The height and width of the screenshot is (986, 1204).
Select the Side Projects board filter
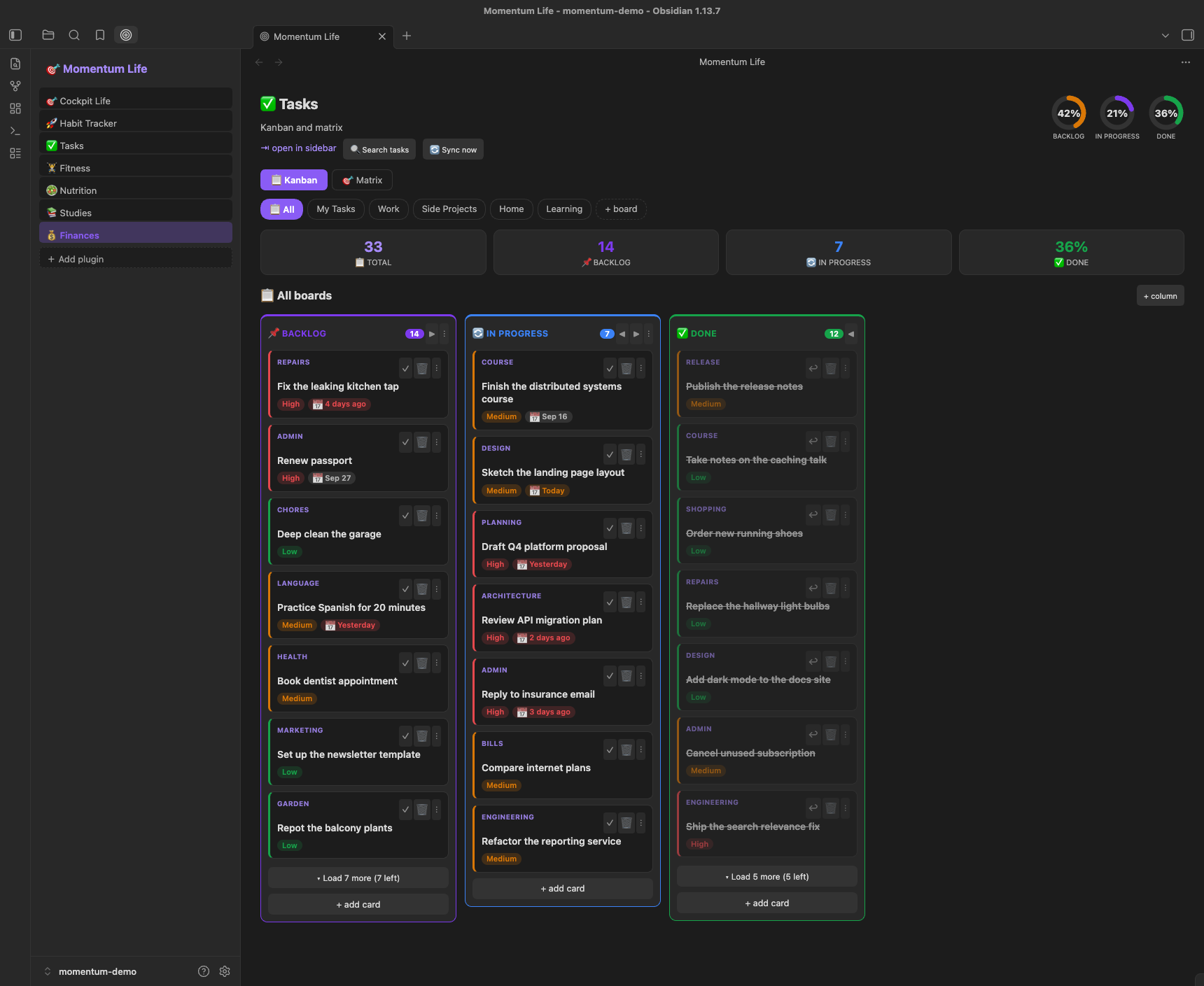point(449,209)
